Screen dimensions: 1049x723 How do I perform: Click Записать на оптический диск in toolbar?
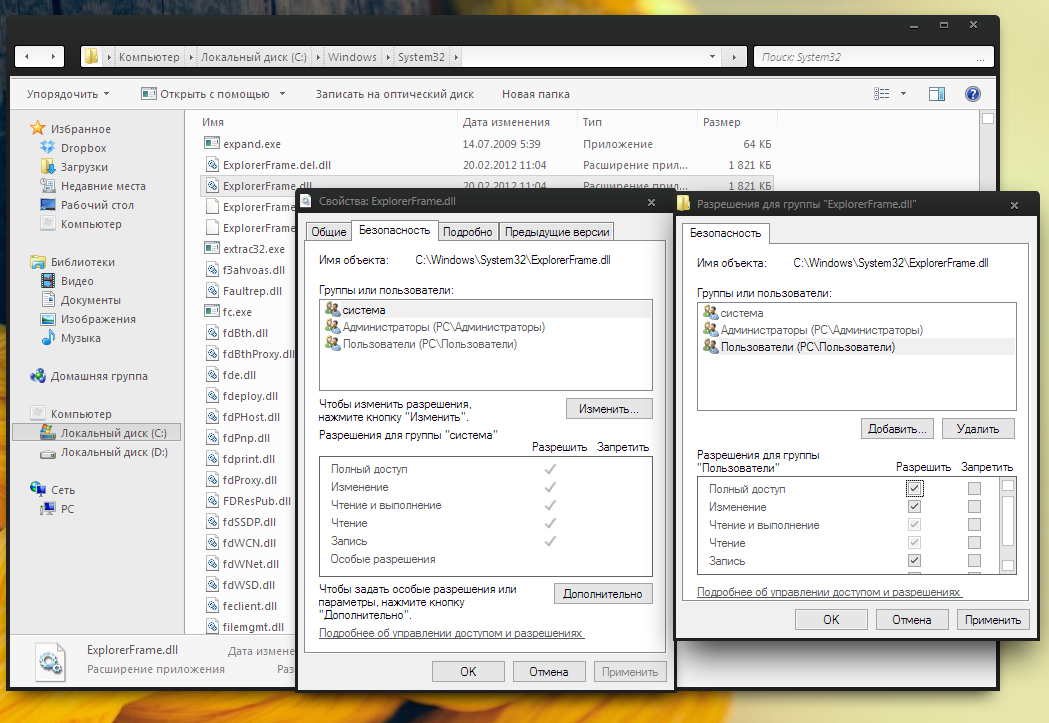point(395,94)
